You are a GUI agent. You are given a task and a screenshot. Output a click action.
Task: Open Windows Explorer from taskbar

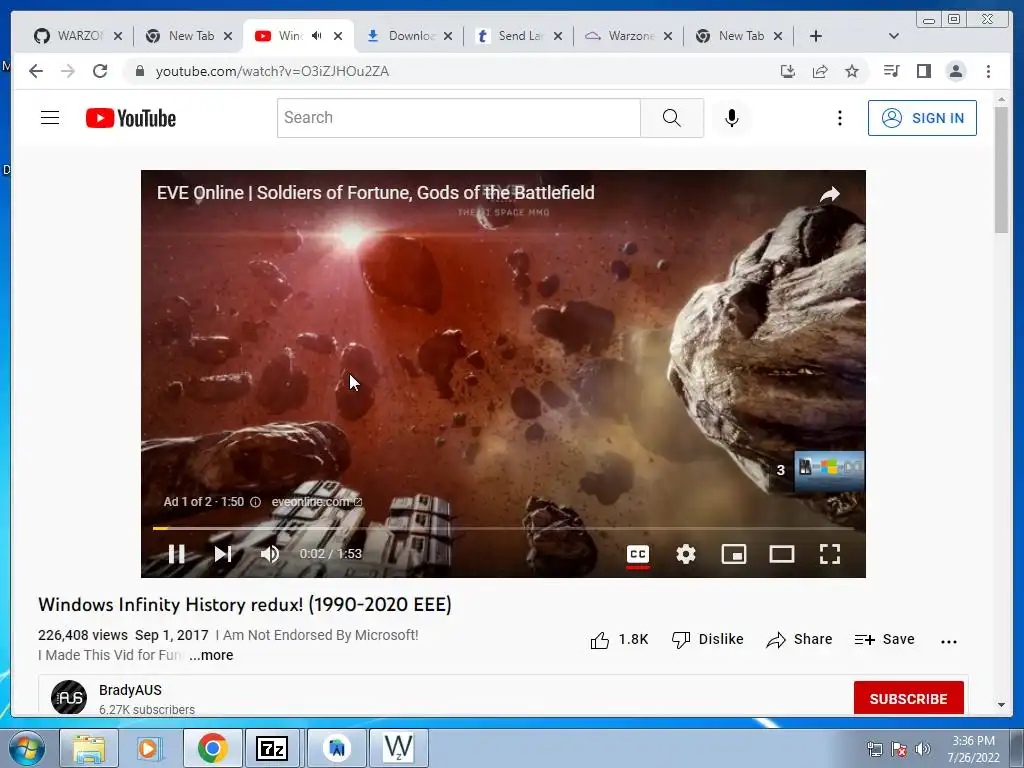pyautogui.click(x=89, y=748)
